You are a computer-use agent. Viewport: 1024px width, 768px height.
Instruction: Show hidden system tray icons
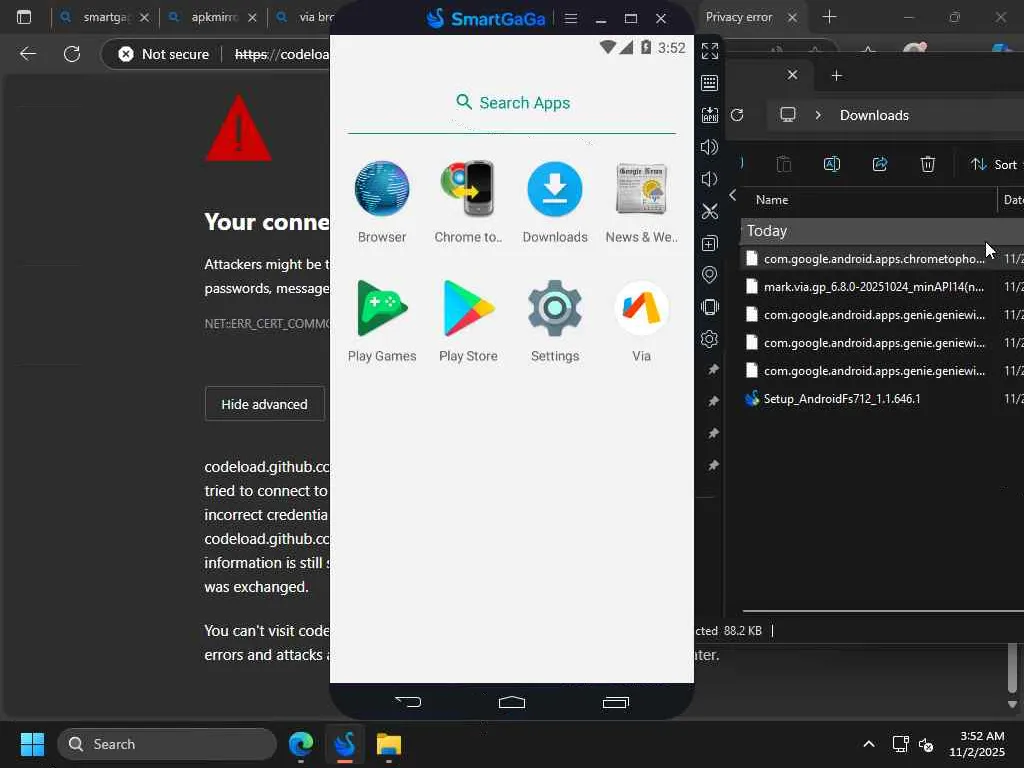869,744
